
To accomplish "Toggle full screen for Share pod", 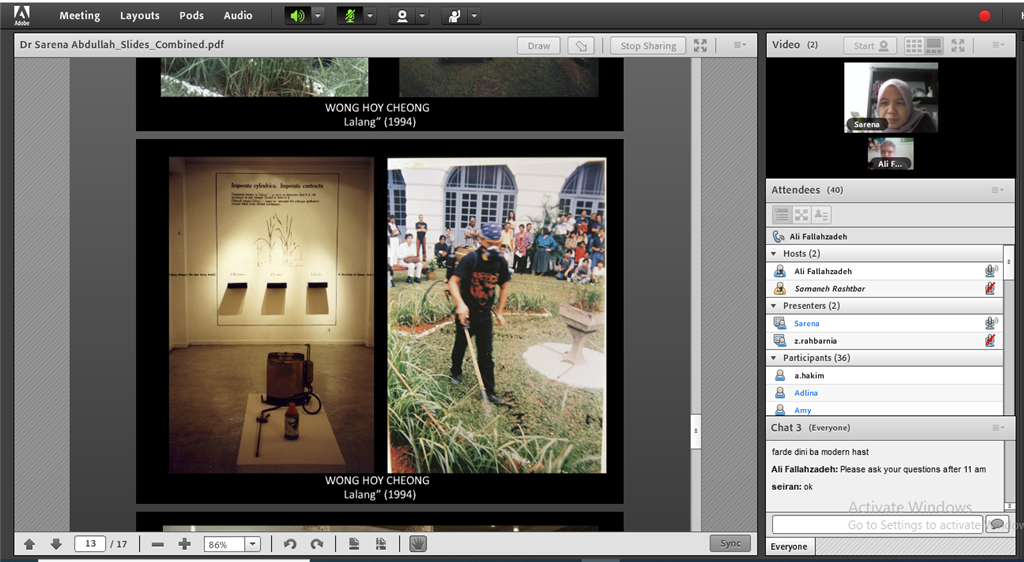I will coord(700,45).
